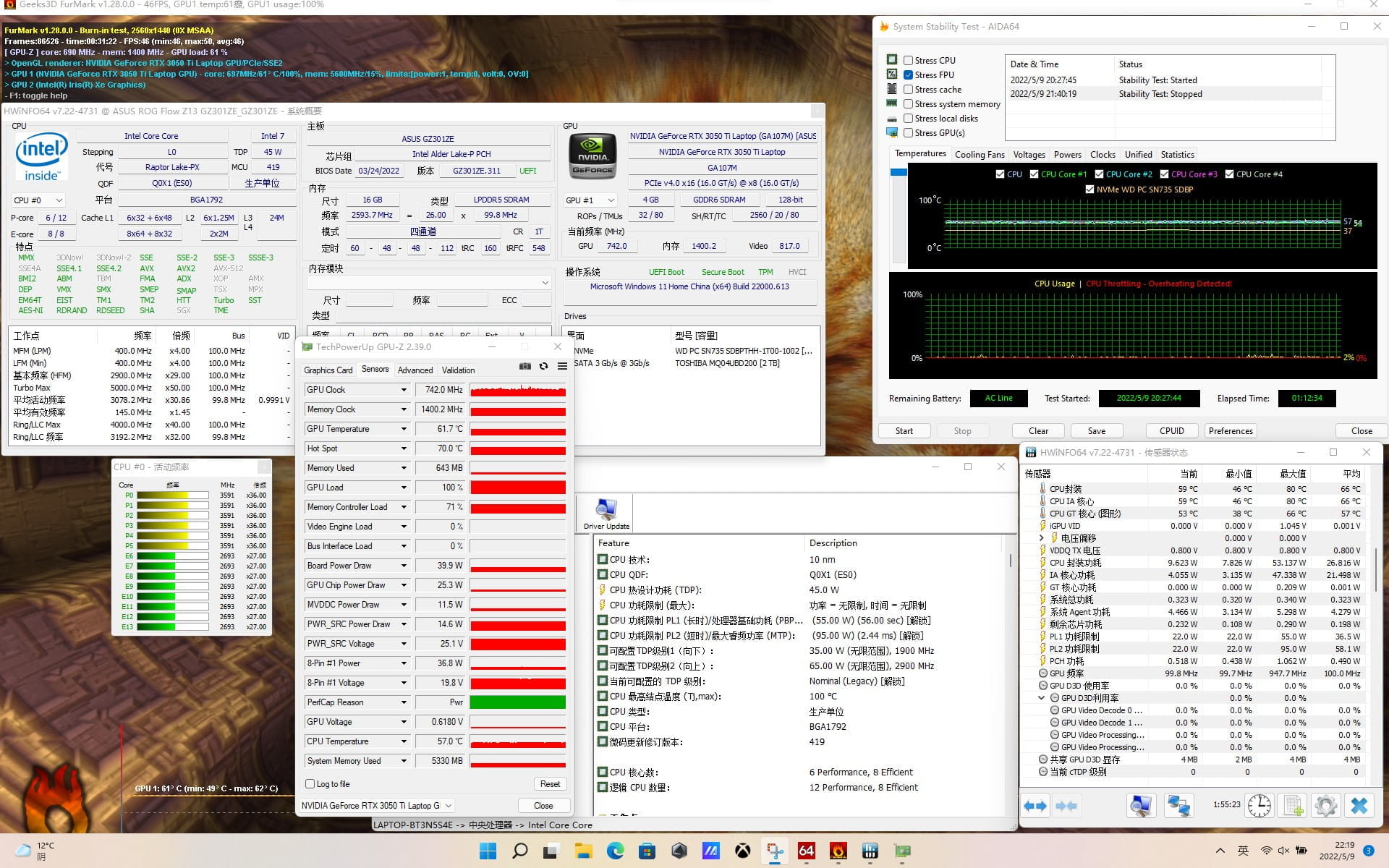This screenshot has height=868, width=1389.
Task: Click HWiNFO collapse layout arrows icon
Action: click(x=1066, y=806)
